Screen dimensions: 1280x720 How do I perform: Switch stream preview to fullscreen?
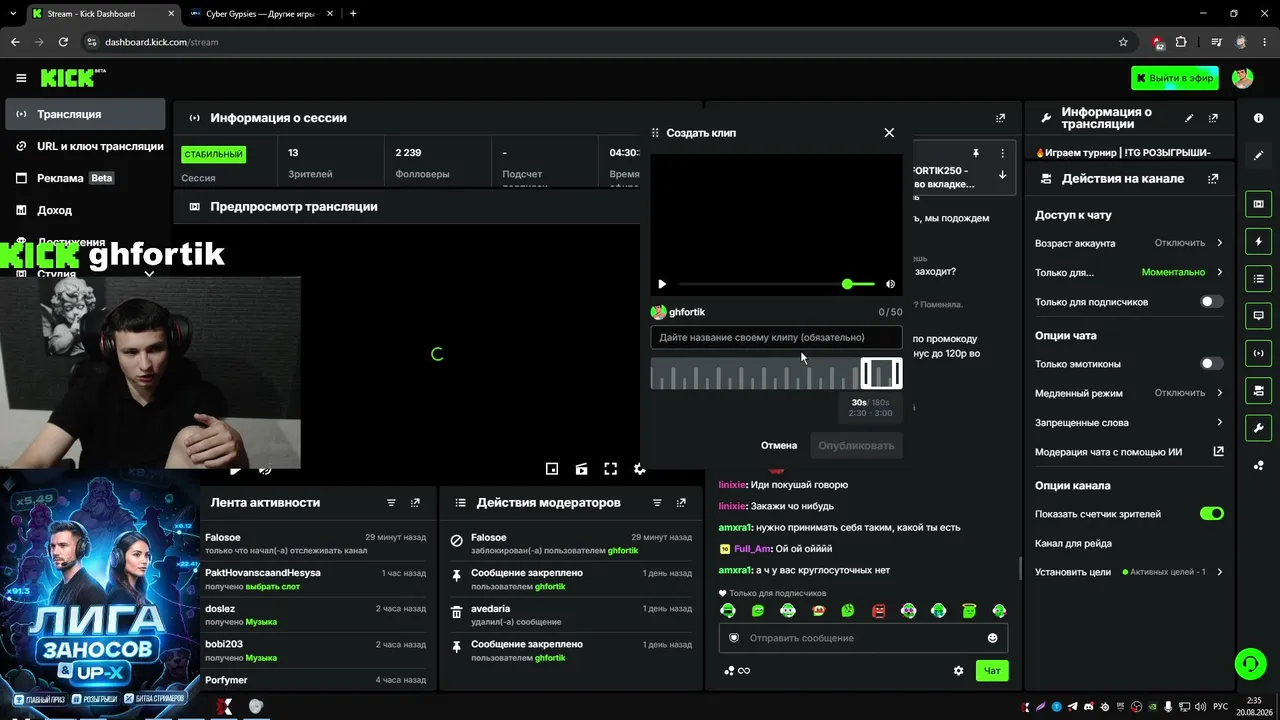pos(610,469)
